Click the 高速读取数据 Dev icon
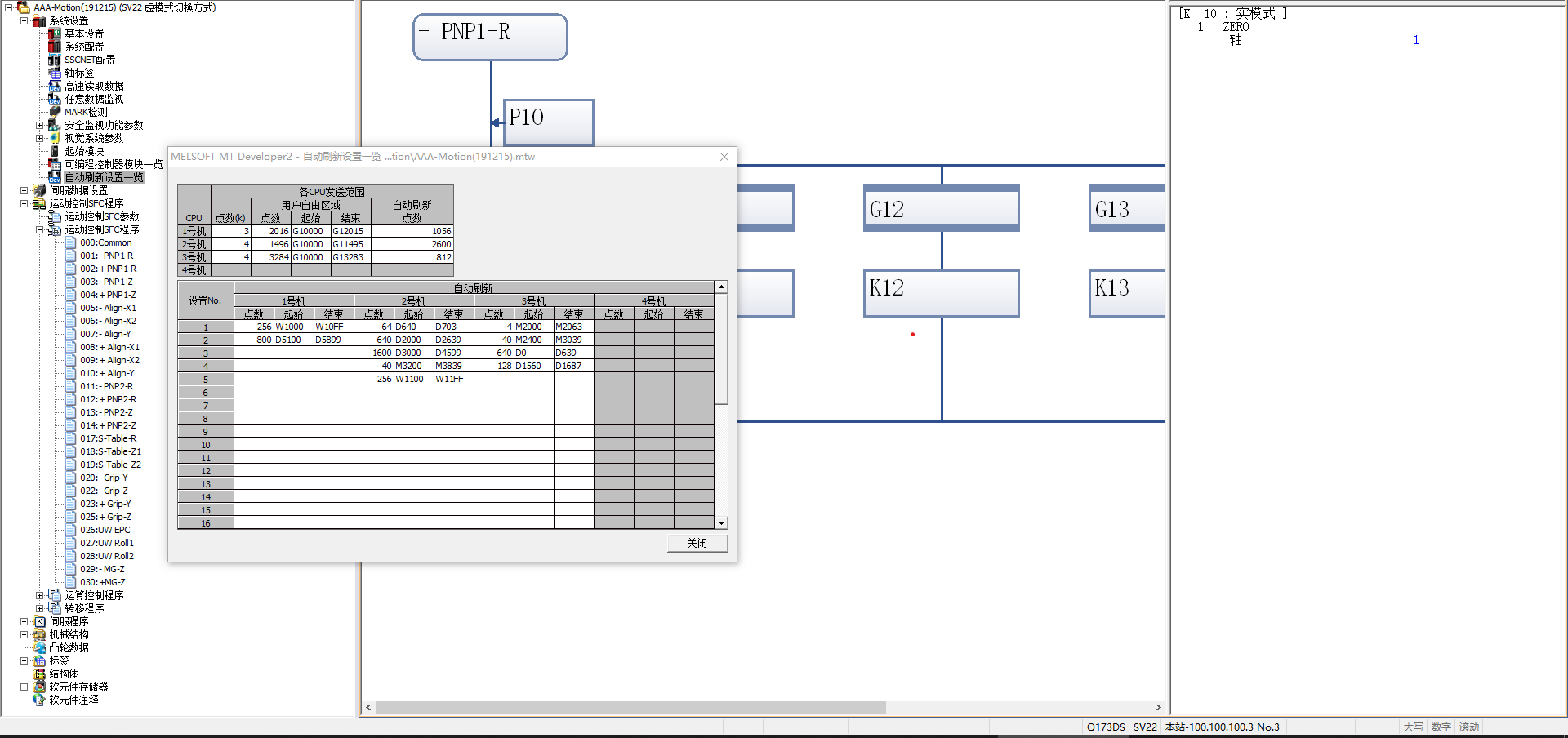 55,86
